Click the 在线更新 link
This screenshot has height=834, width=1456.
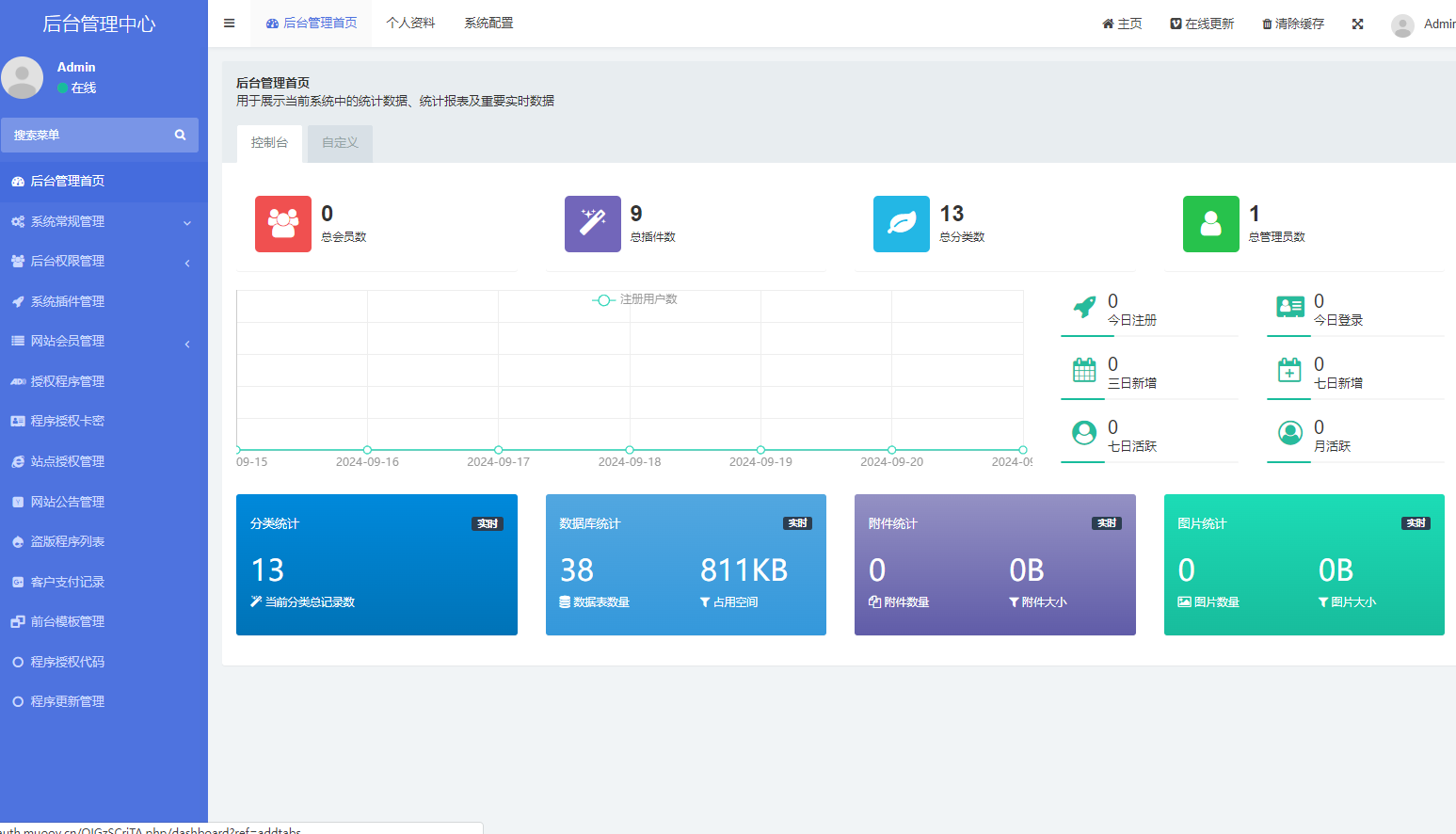pyautogui.click(x=1202, y=24)
